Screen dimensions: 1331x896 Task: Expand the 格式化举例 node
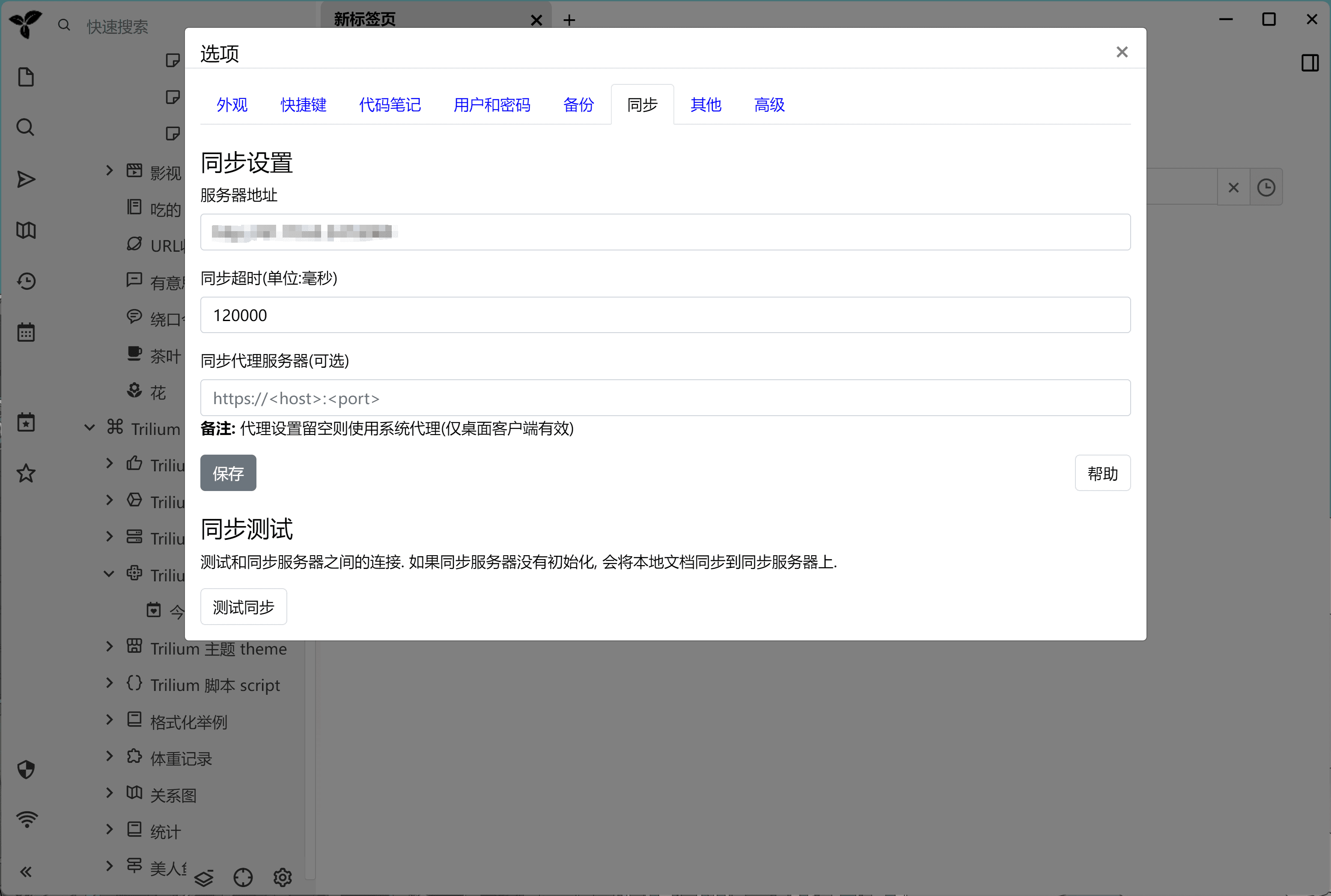click(x=109, y=720)
